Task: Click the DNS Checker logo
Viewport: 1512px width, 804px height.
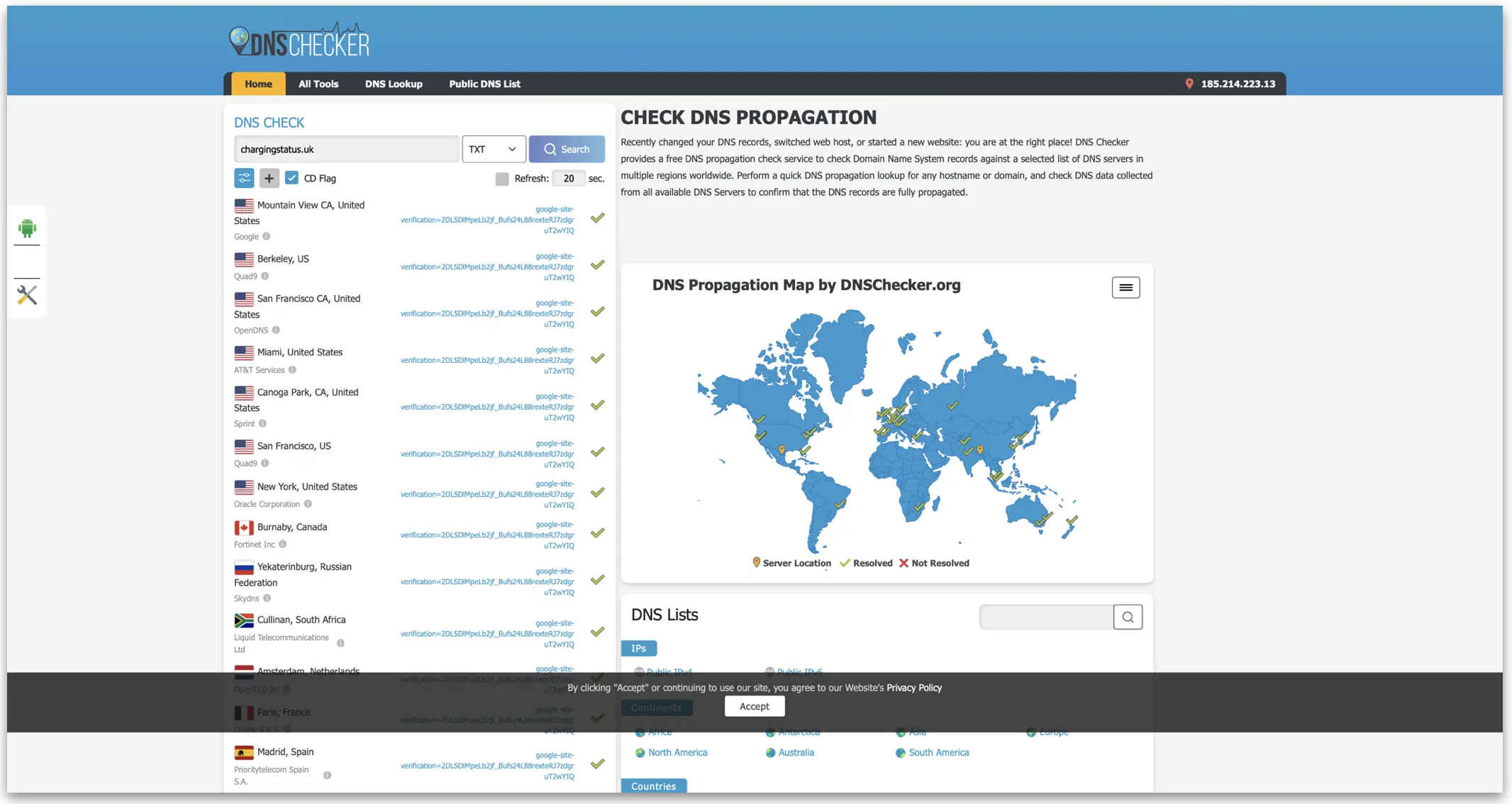Action: pos(299,40)
